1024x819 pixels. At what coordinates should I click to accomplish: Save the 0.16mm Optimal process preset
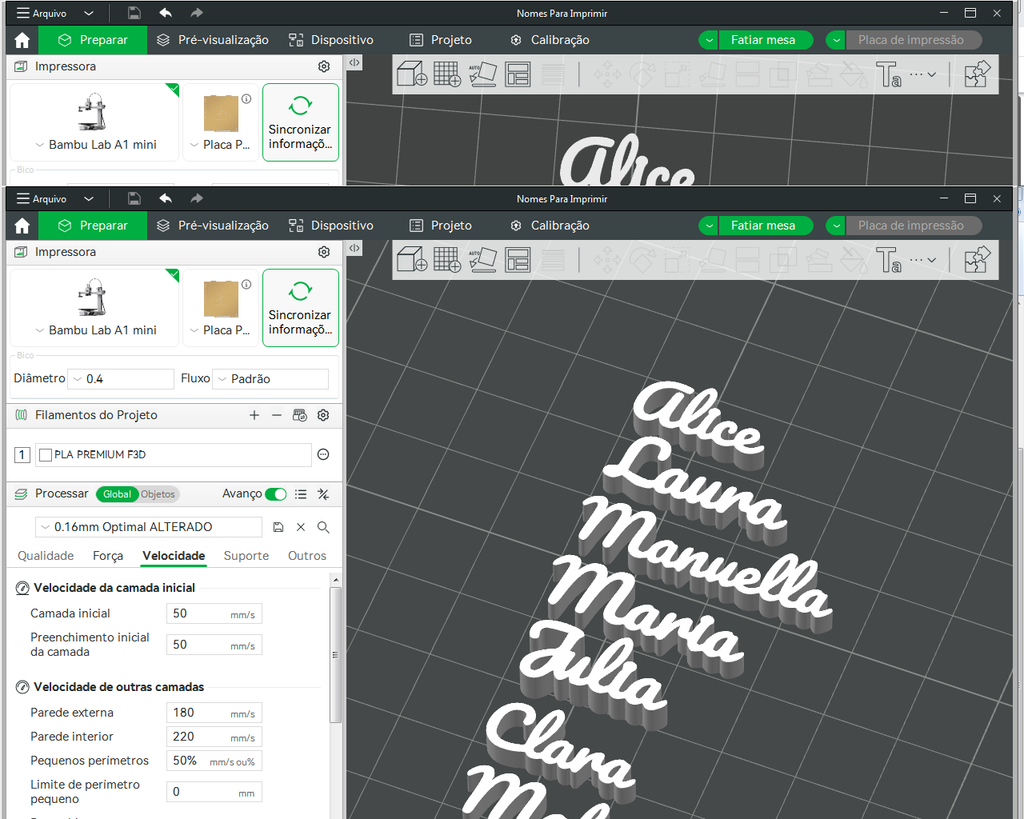coord(278,527)
